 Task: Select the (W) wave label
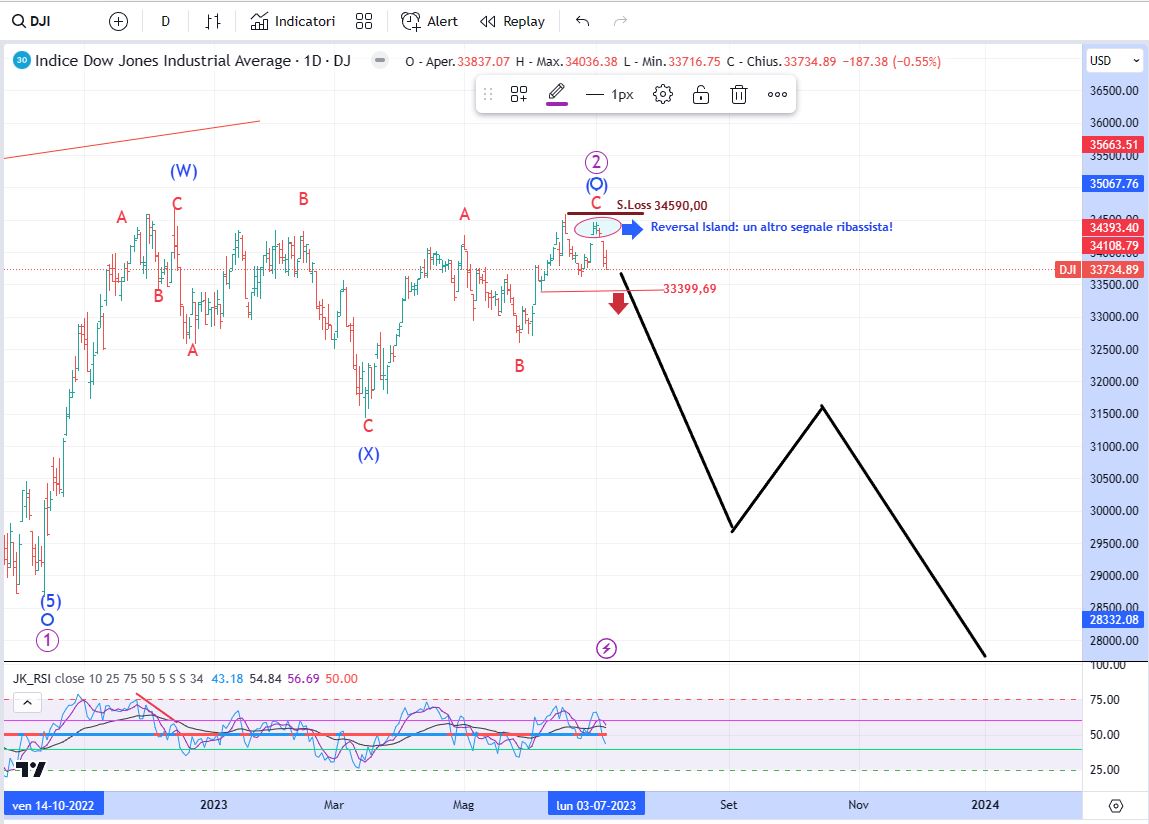pos(184,171)
